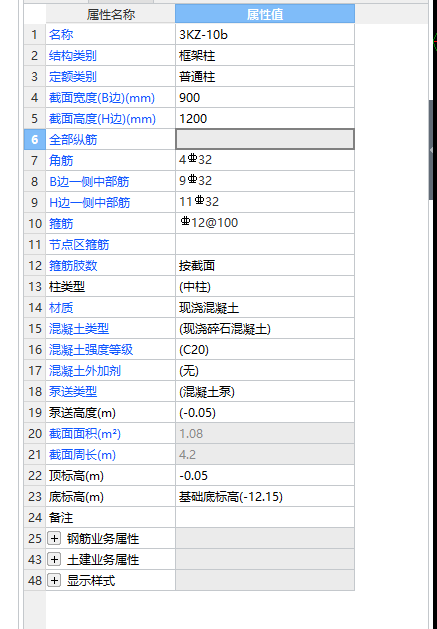The width and height of the screenshot is (437, 629).
Task: Click the 截面面积 value 1.08
Action: (191, 433)
